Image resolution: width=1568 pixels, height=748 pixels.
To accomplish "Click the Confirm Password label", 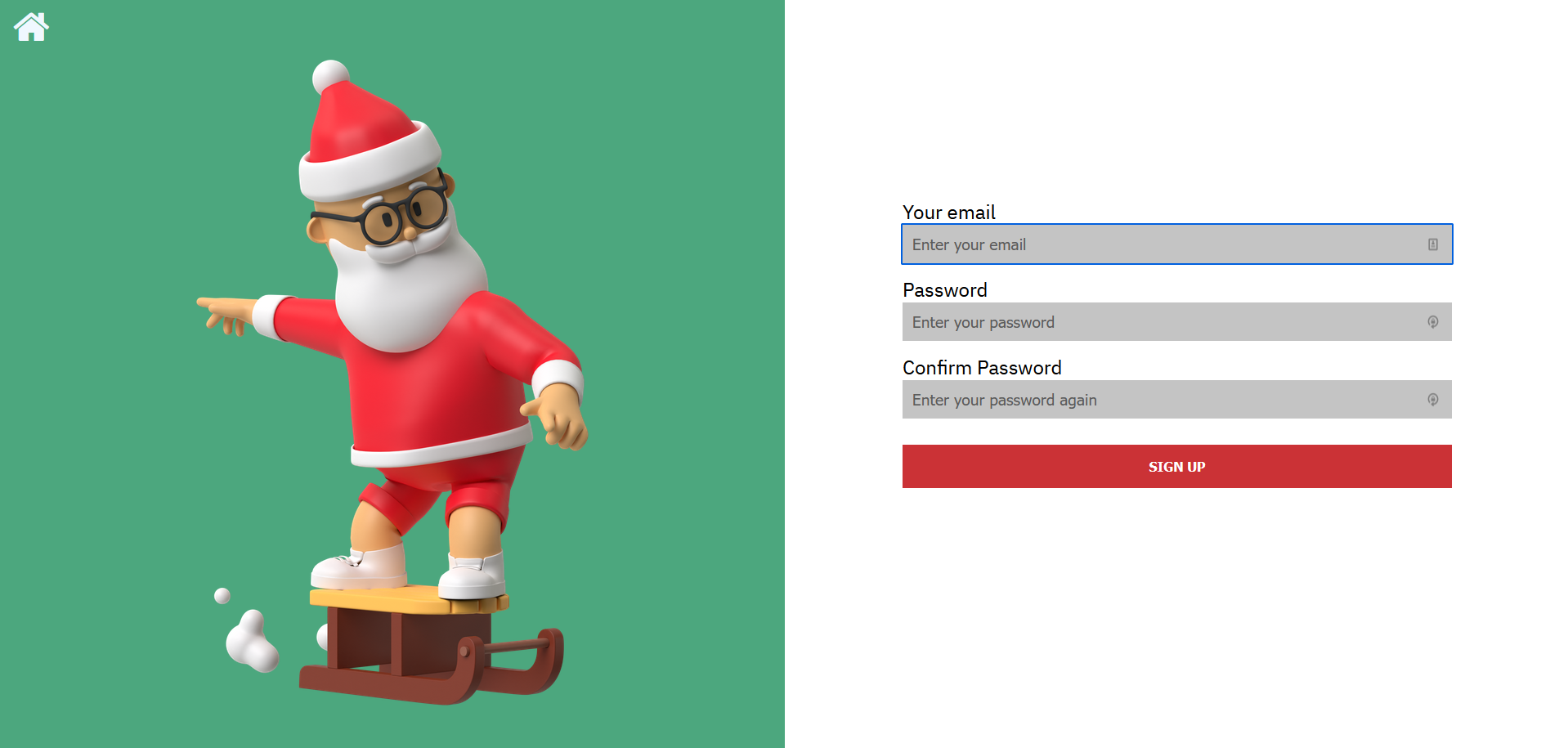I will click(982, 368).
